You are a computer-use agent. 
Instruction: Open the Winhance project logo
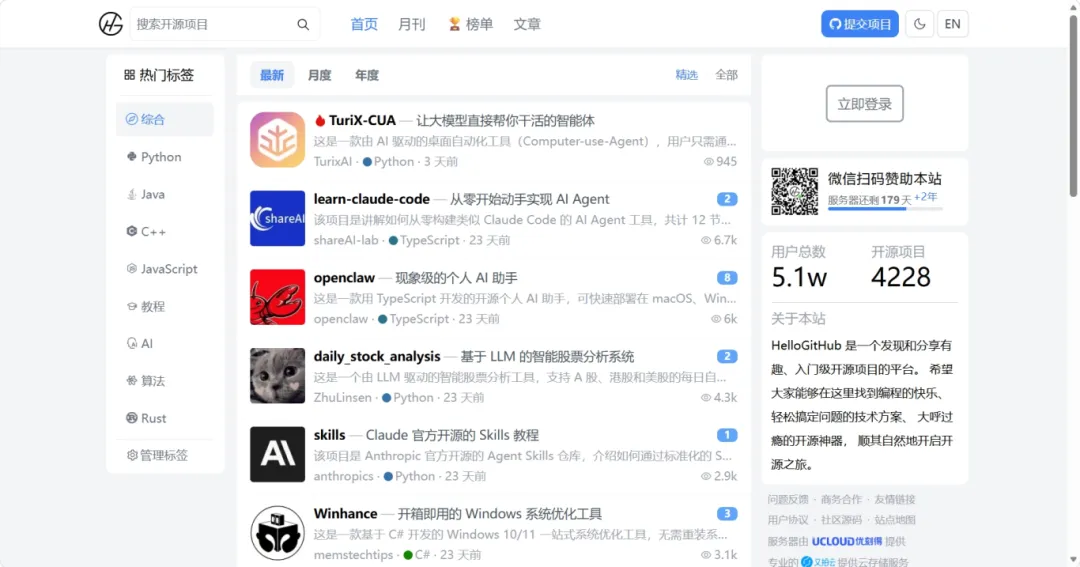click(x=278, y=533)
